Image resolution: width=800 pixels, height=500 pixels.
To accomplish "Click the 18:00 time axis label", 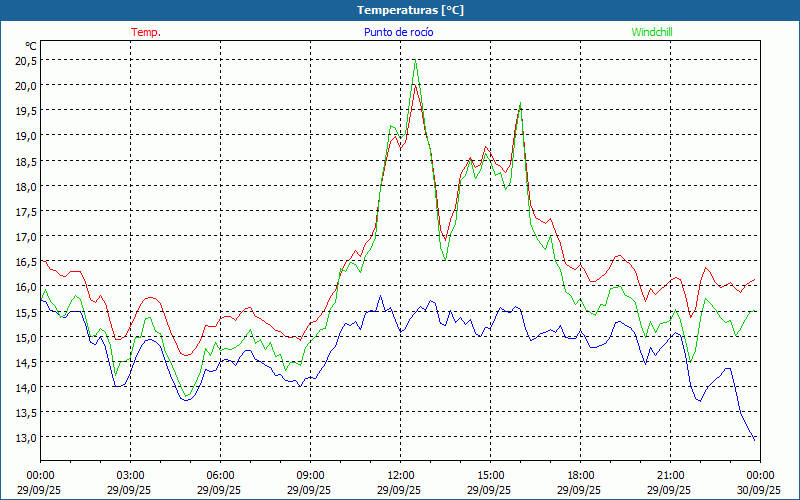I will (x=580, y=475).
